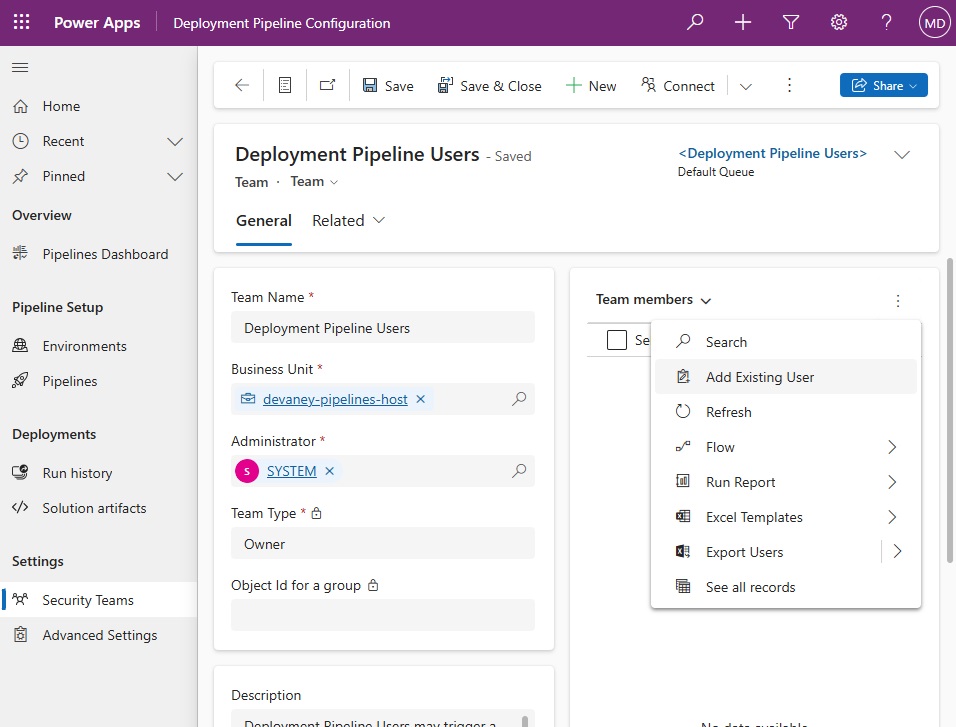
Task: Remove devaney-pipelines-host from Business Unit
Action: pos(421,399)
